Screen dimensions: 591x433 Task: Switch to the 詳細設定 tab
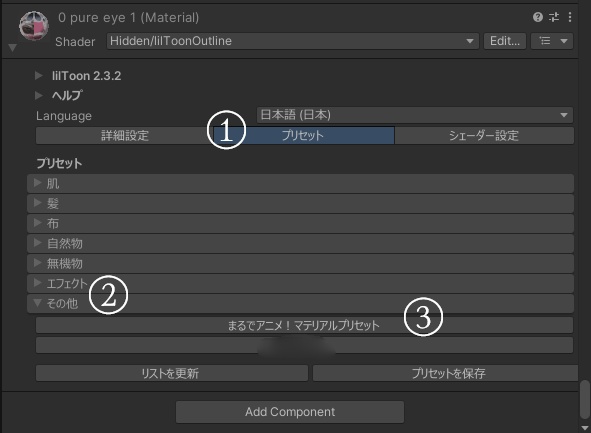pos(125,136)
